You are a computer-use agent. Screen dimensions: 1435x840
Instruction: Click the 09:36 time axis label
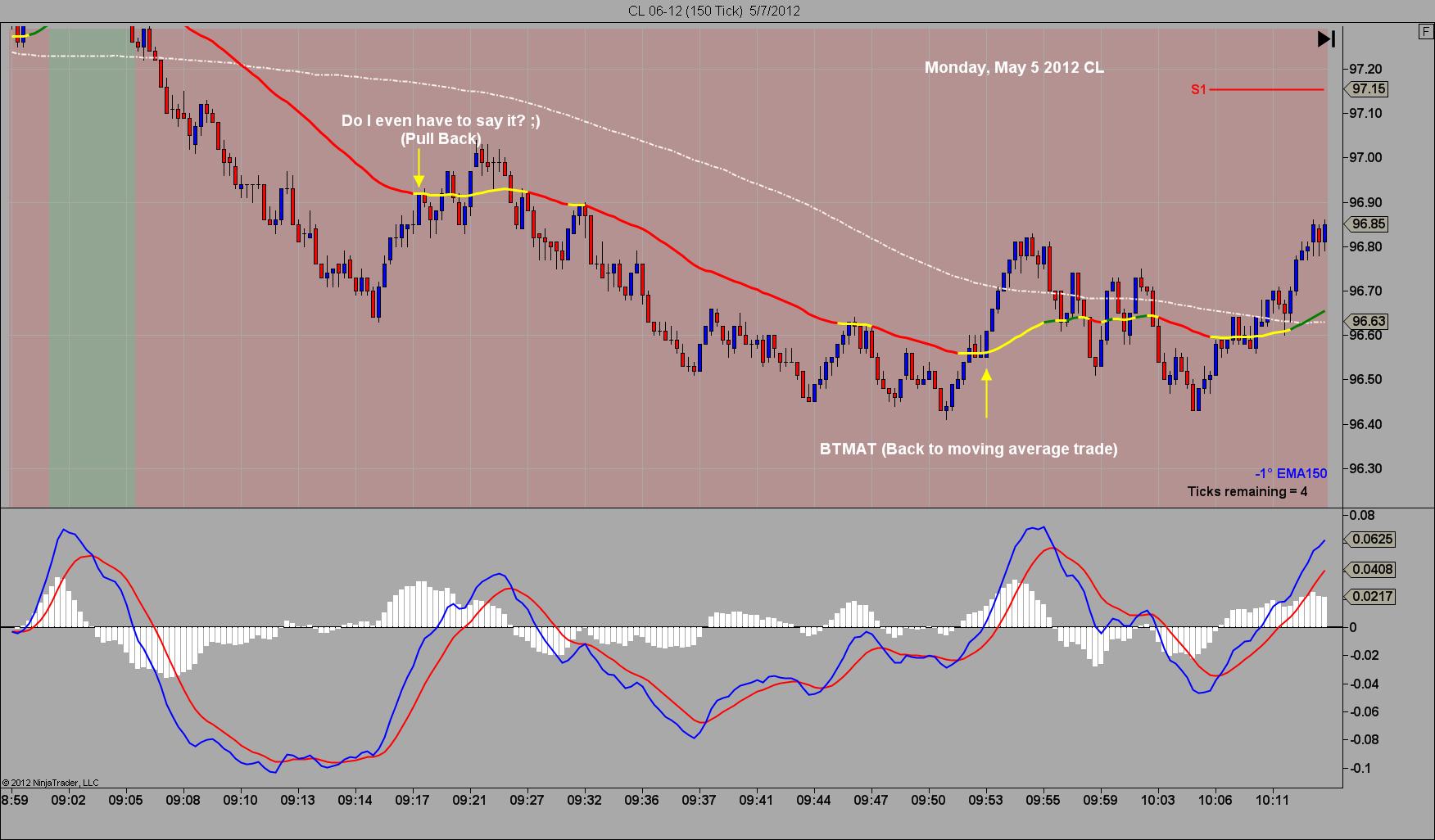pos(641,800)
